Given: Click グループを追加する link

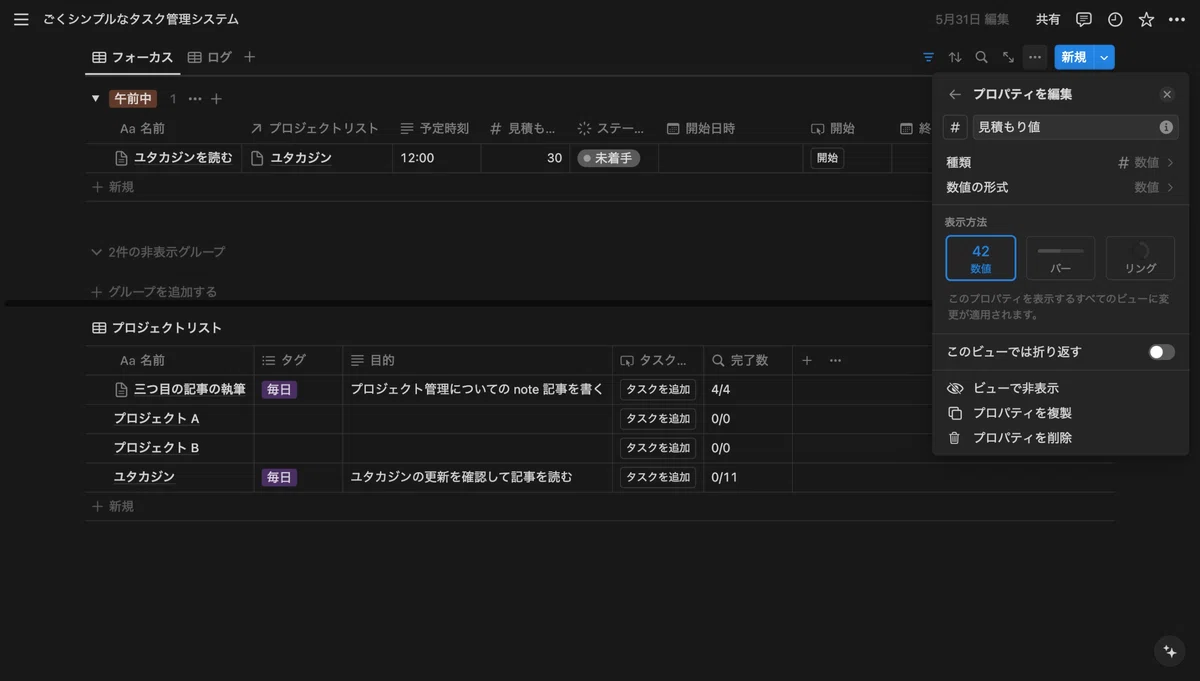Looking at the screenshot, I should (154, 292).
